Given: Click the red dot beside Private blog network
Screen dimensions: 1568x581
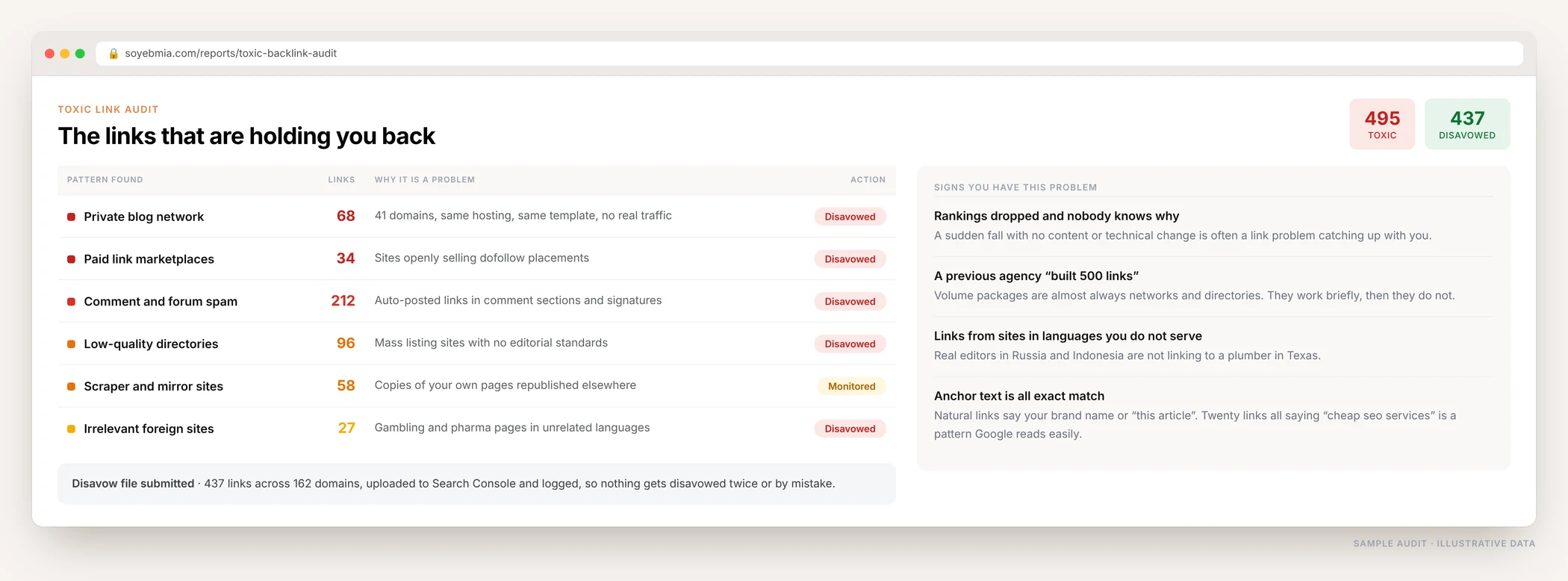Looking at the screenshot, I should [71, 217].
